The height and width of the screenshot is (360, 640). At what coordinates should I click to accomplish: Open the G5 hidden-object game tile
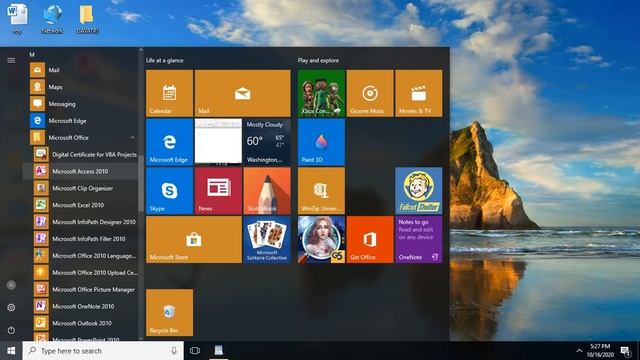click(x=321, y=239)
